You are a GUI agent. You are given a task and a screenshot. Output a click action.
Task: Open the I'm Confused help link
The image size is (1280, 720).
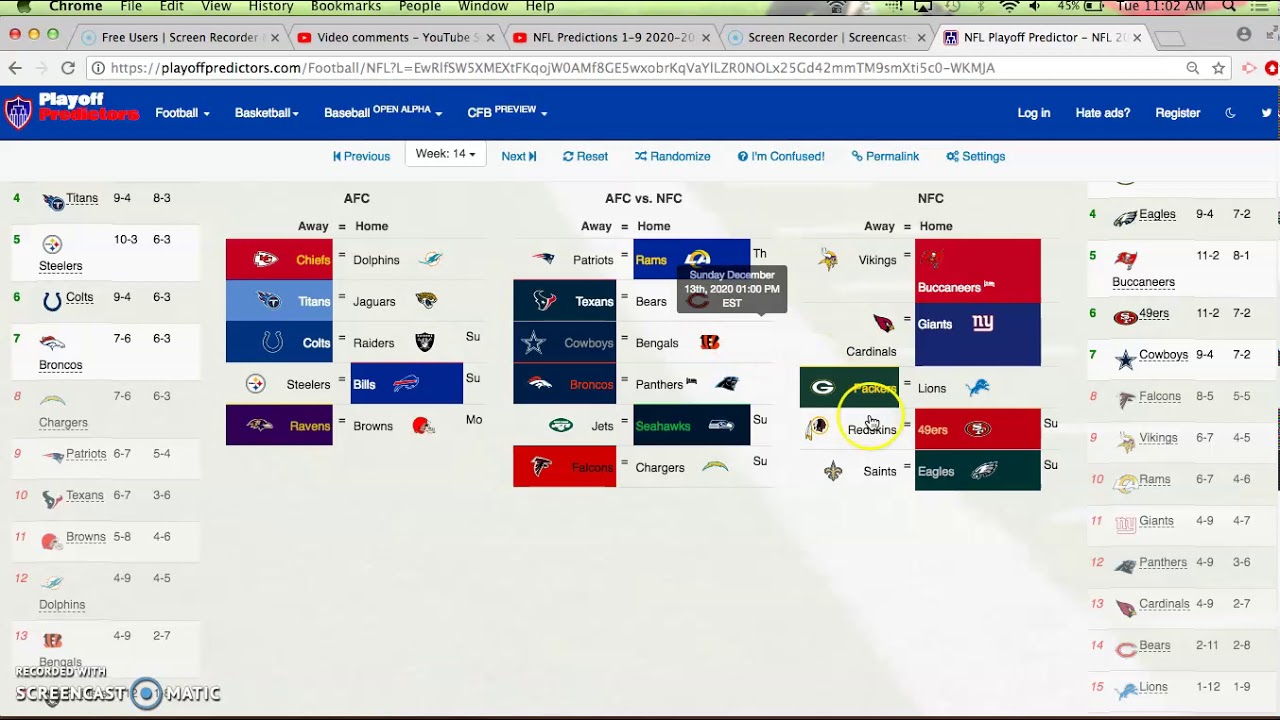click(781, 156)
